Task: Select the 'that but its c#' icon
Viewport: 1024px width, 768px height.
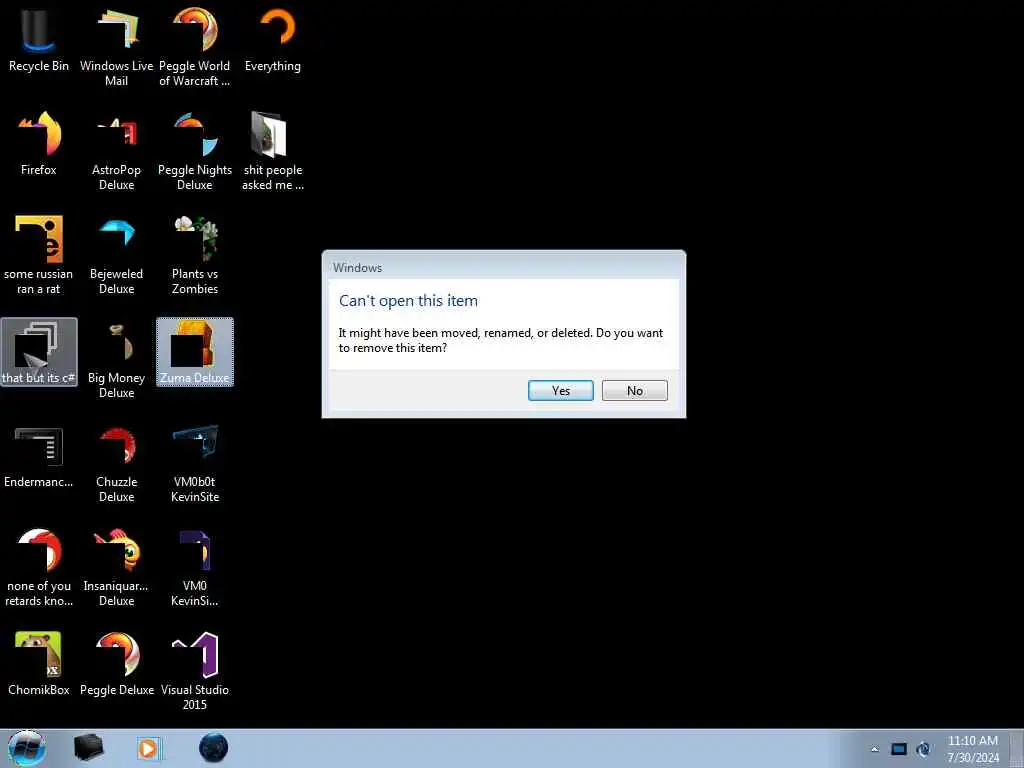Action: (x=39, y=351)
